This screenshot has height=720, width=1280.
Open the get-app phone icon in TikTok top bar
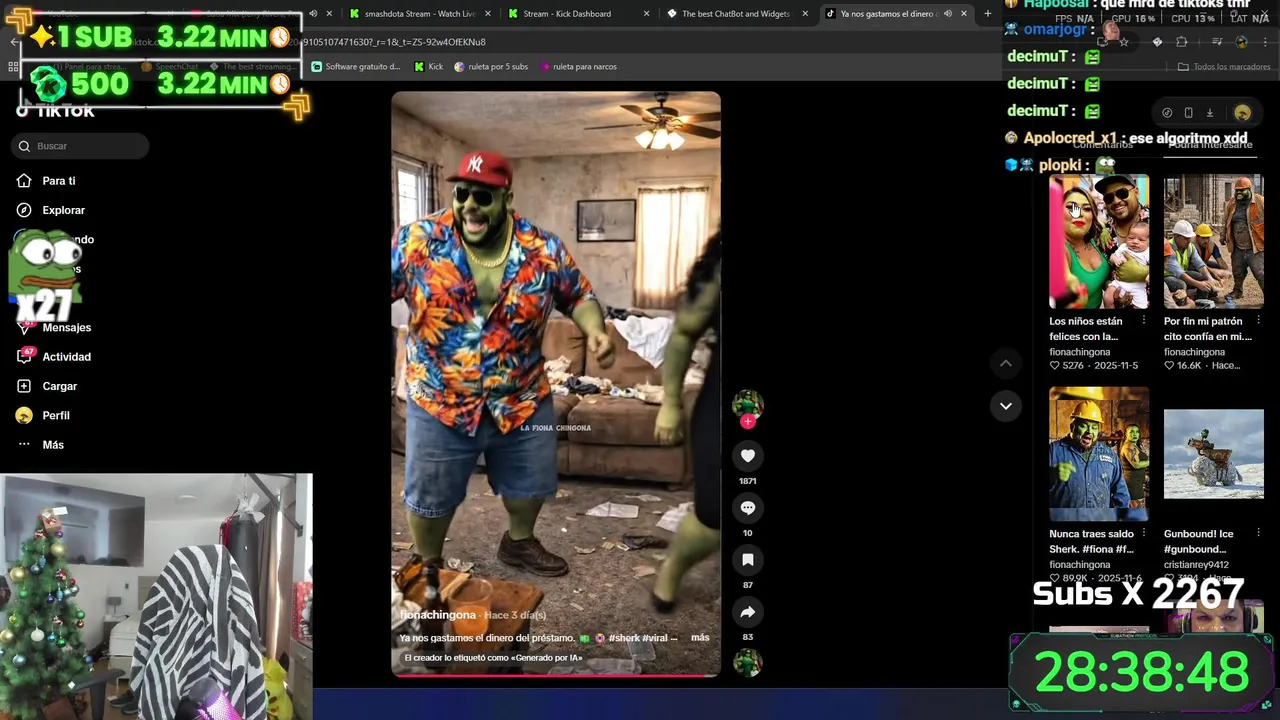point(1188,113)
